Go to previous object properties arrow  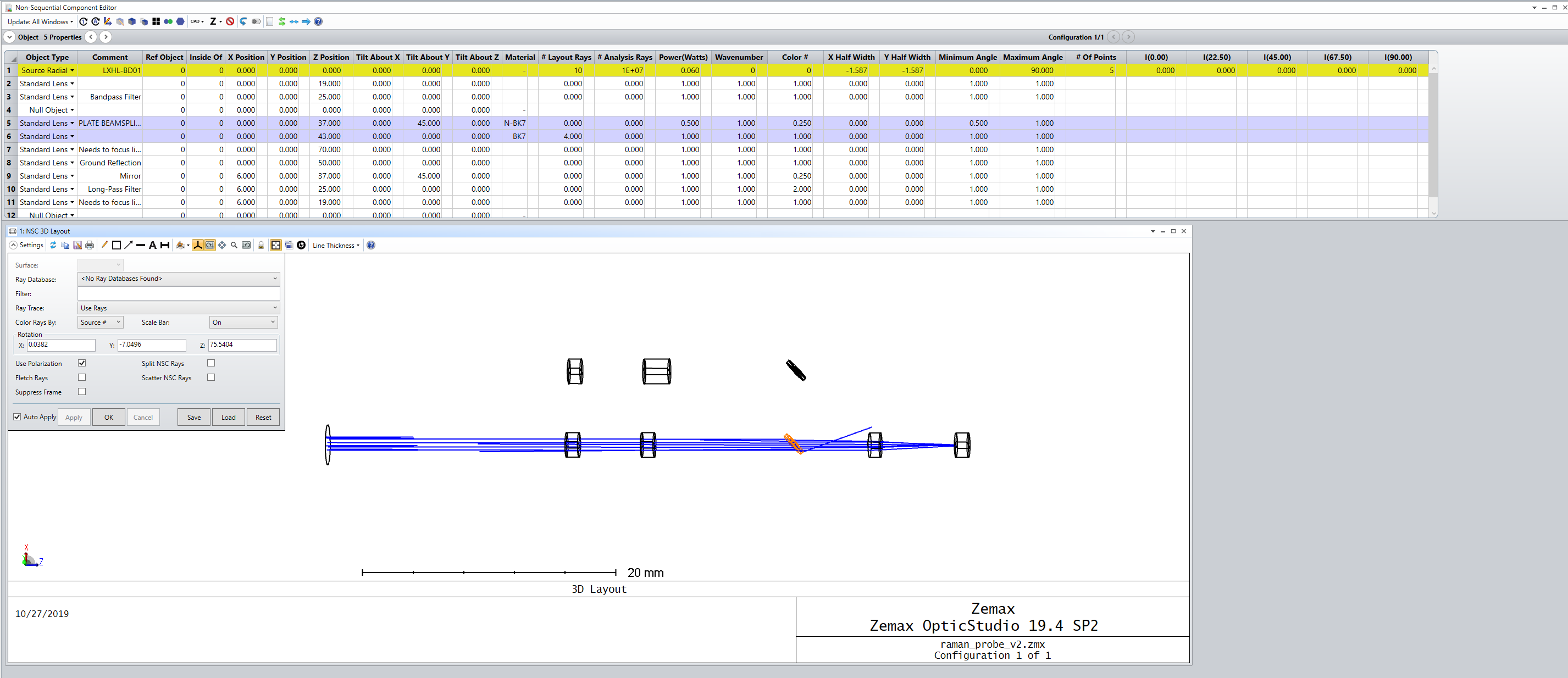pos(91,37)
